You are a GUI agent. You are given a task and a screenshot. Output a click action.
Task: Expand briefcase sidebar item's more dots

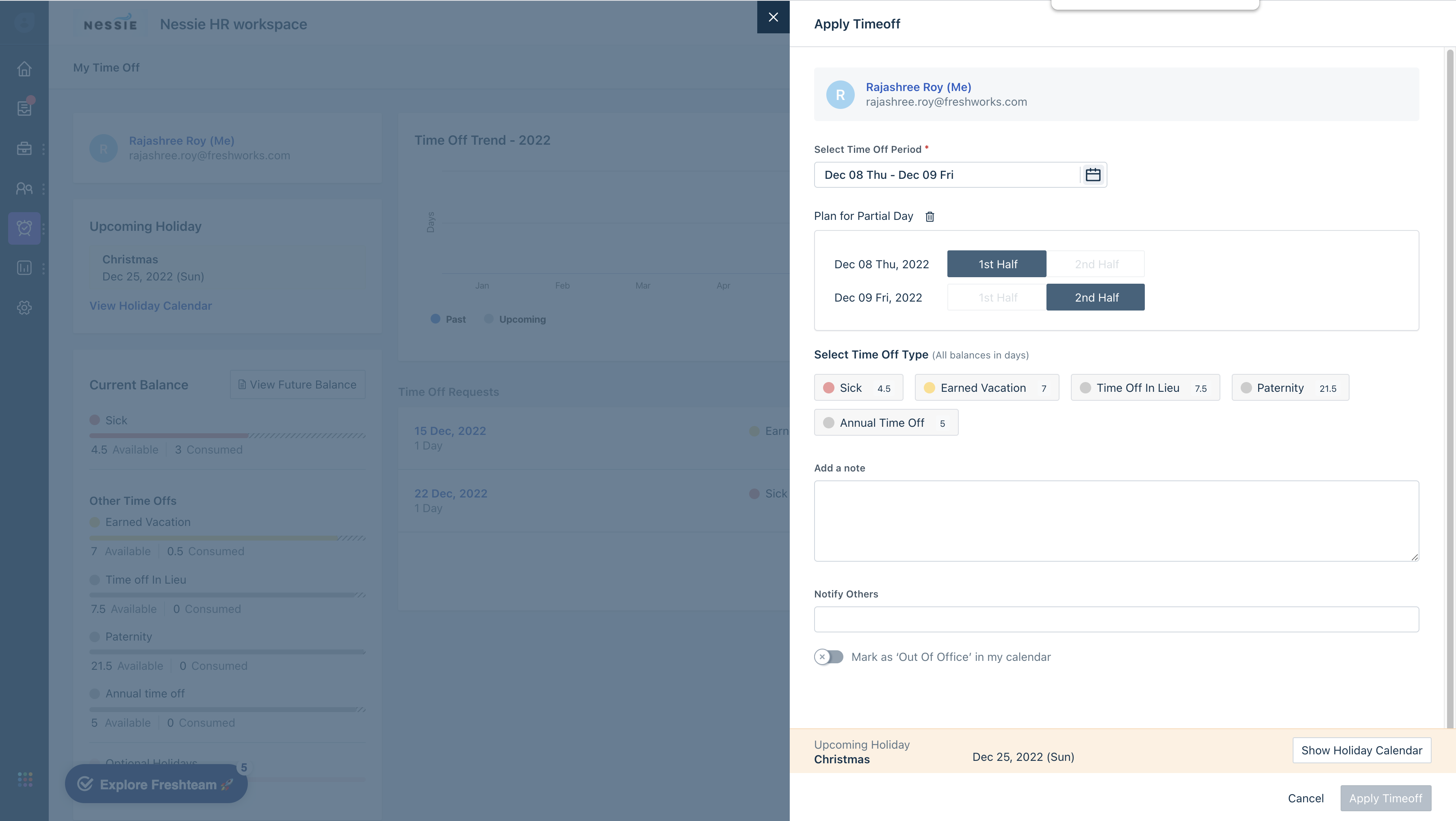[x=43, y=149]
